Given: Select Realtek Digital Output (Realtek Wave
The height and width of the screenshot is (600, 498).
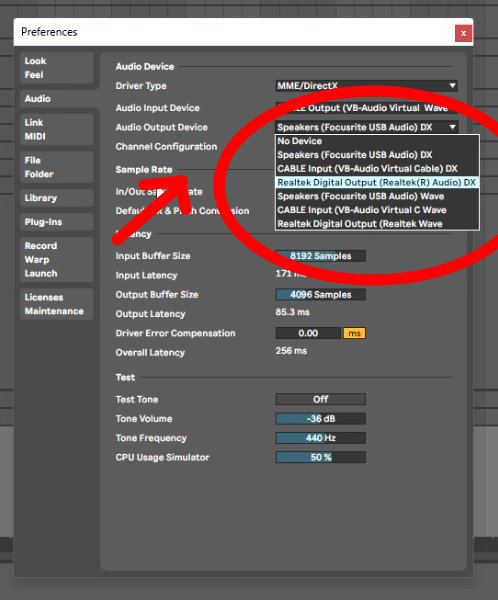Looking at the screenshot, I should (377, 223).
